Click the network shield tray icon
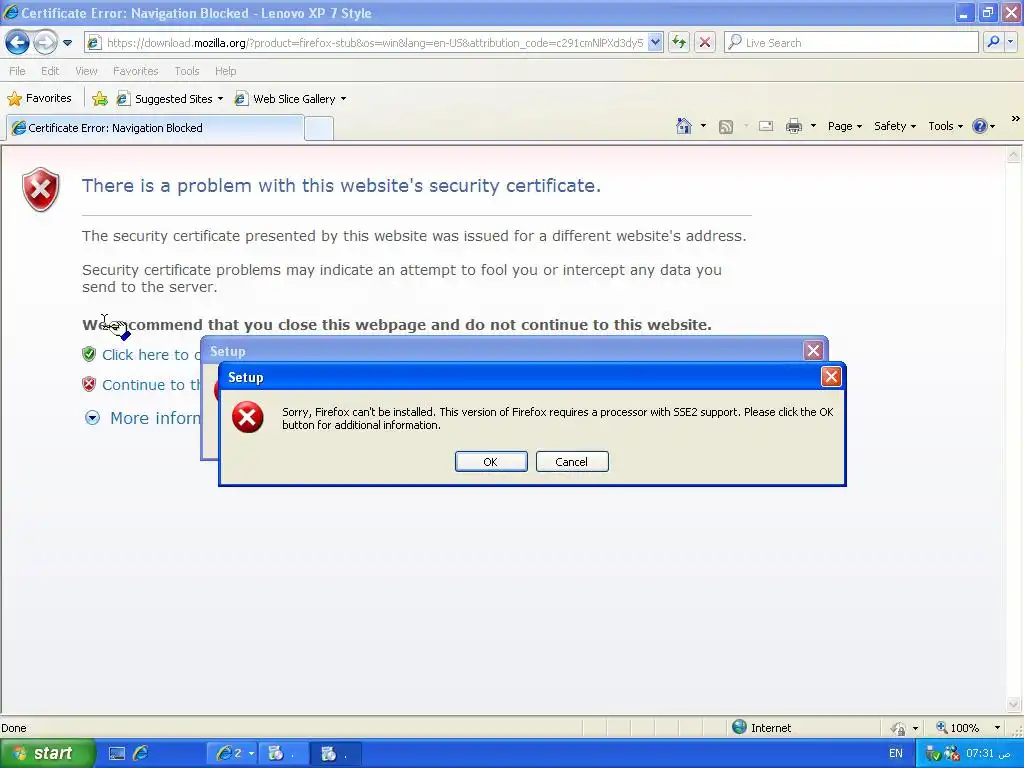Image resolution: width=1024 pixels, height=768 pixels. [933, 754]
